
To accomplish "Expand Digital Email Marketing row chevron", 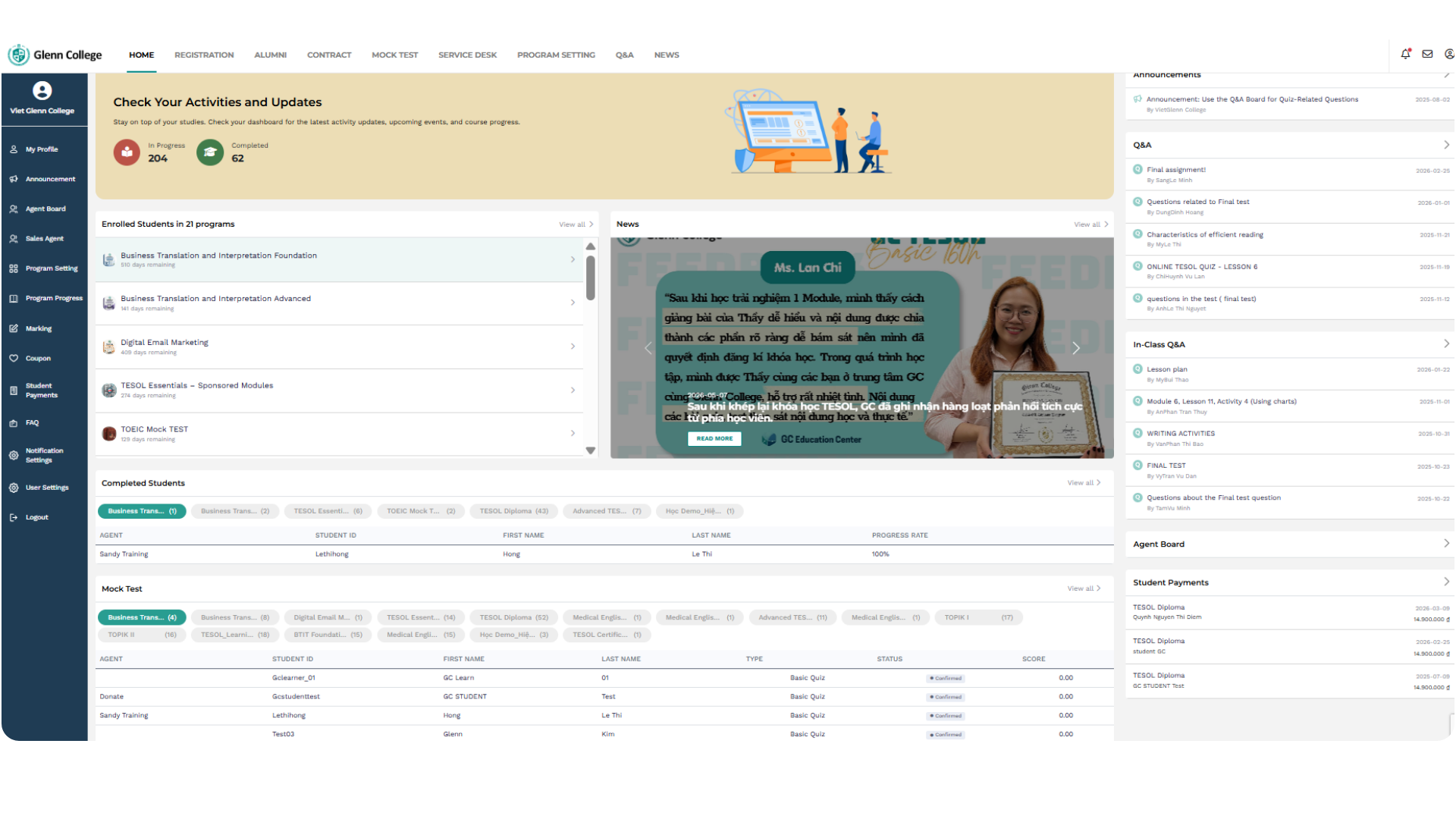I will (x=573, y=347).
